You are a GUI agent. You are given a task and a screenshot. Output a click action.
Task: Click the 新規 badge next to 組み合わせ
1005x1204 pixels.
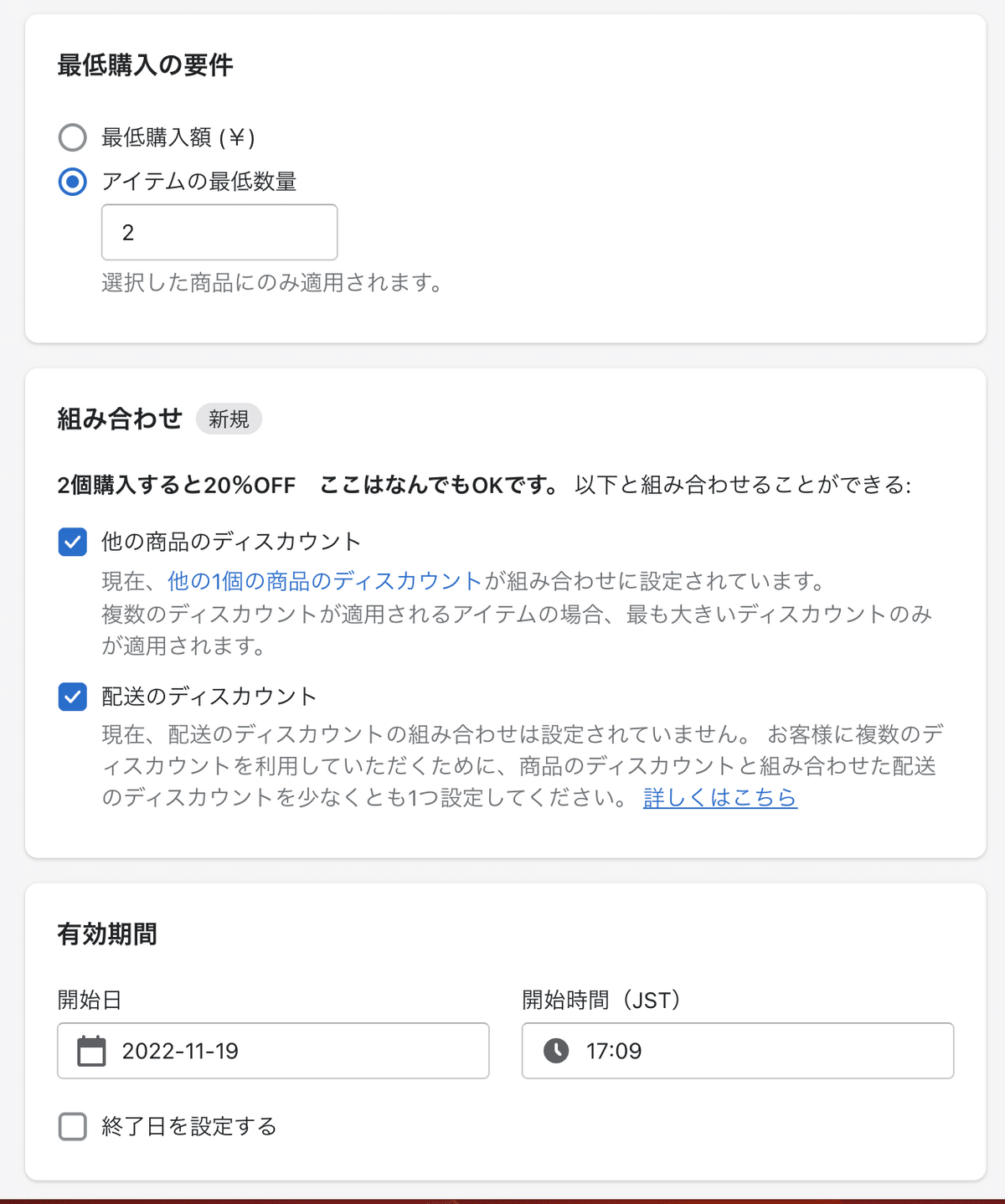pyautogui.click(x=229, y=419)
